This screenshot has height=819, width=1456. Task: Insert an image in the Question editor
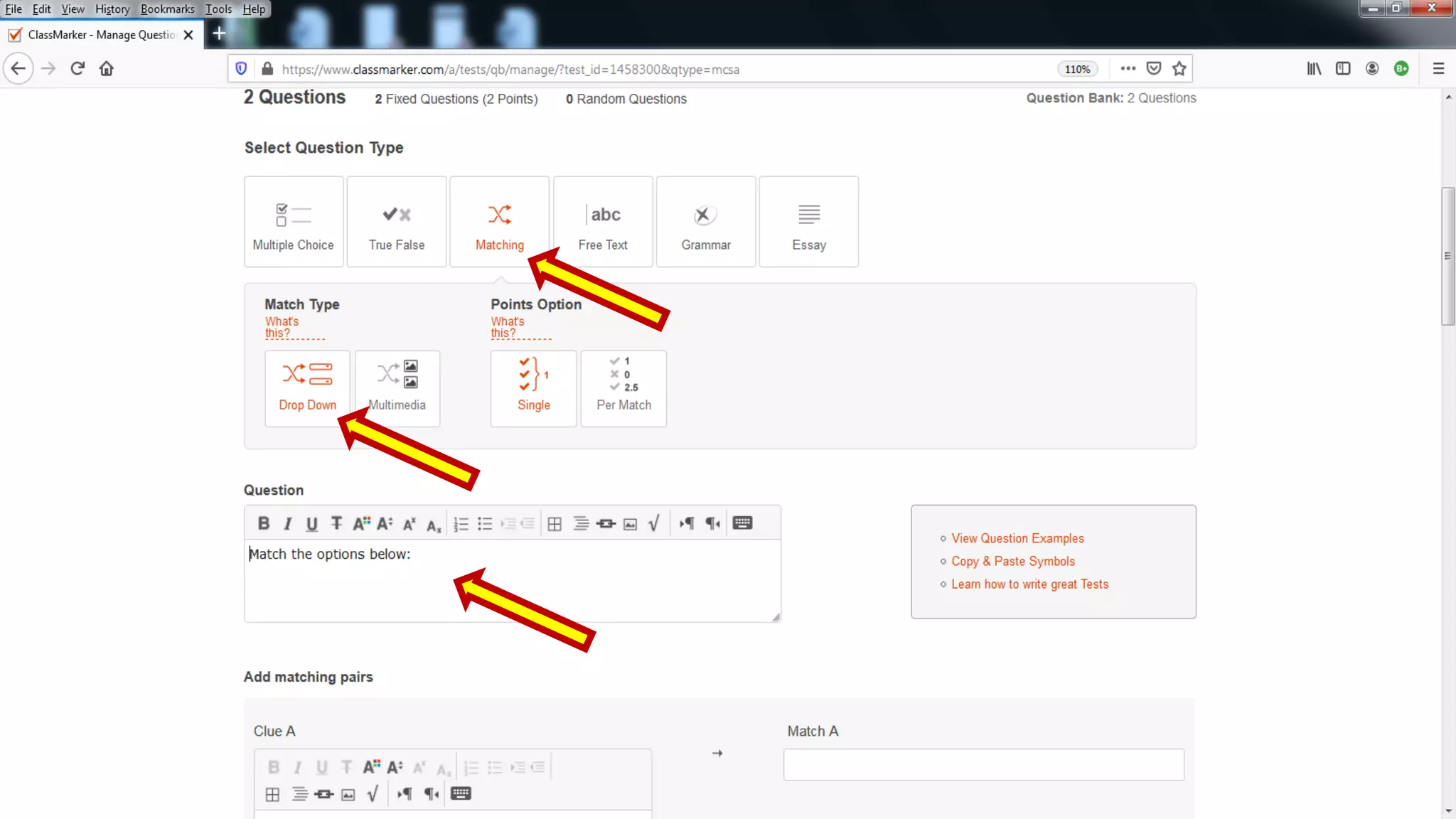click(630, 524)
